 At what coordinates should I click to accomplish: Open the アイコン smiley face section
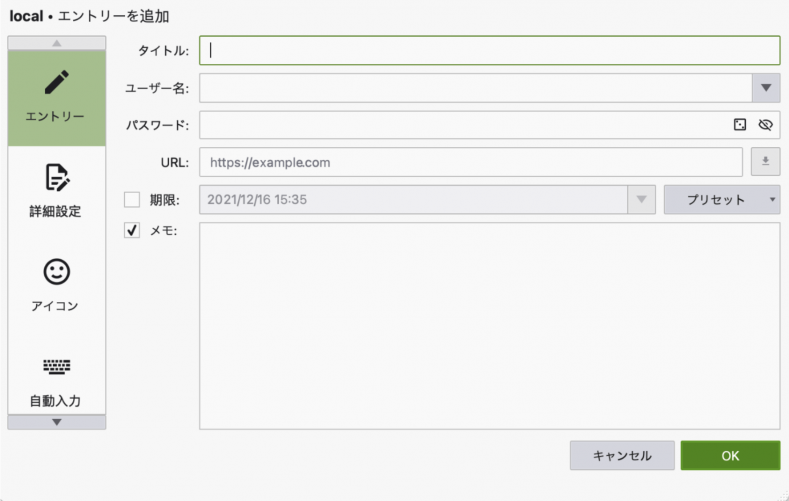click(x=56, y=272)
